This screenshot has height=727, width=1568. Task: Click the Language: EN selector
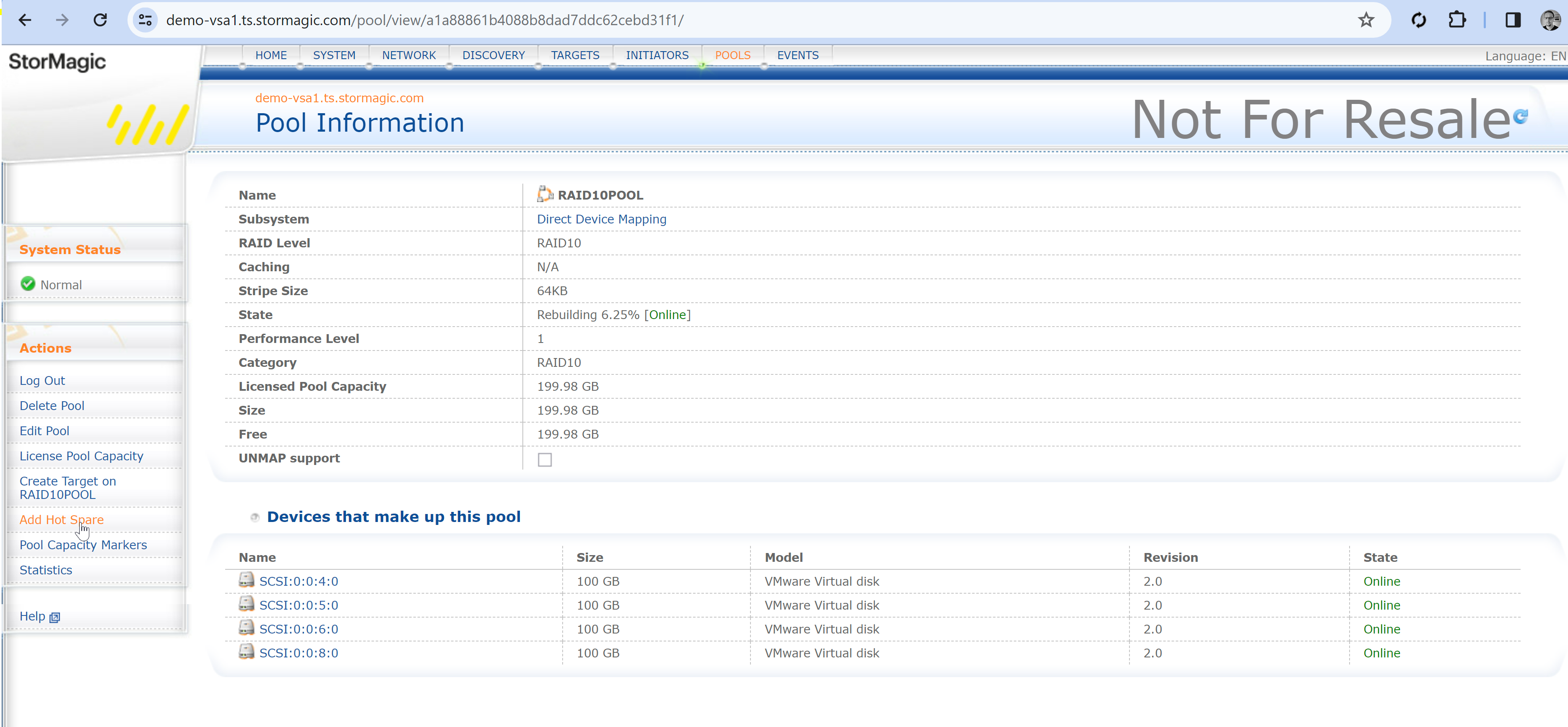pyautogui.click(x=1525, y=56)
